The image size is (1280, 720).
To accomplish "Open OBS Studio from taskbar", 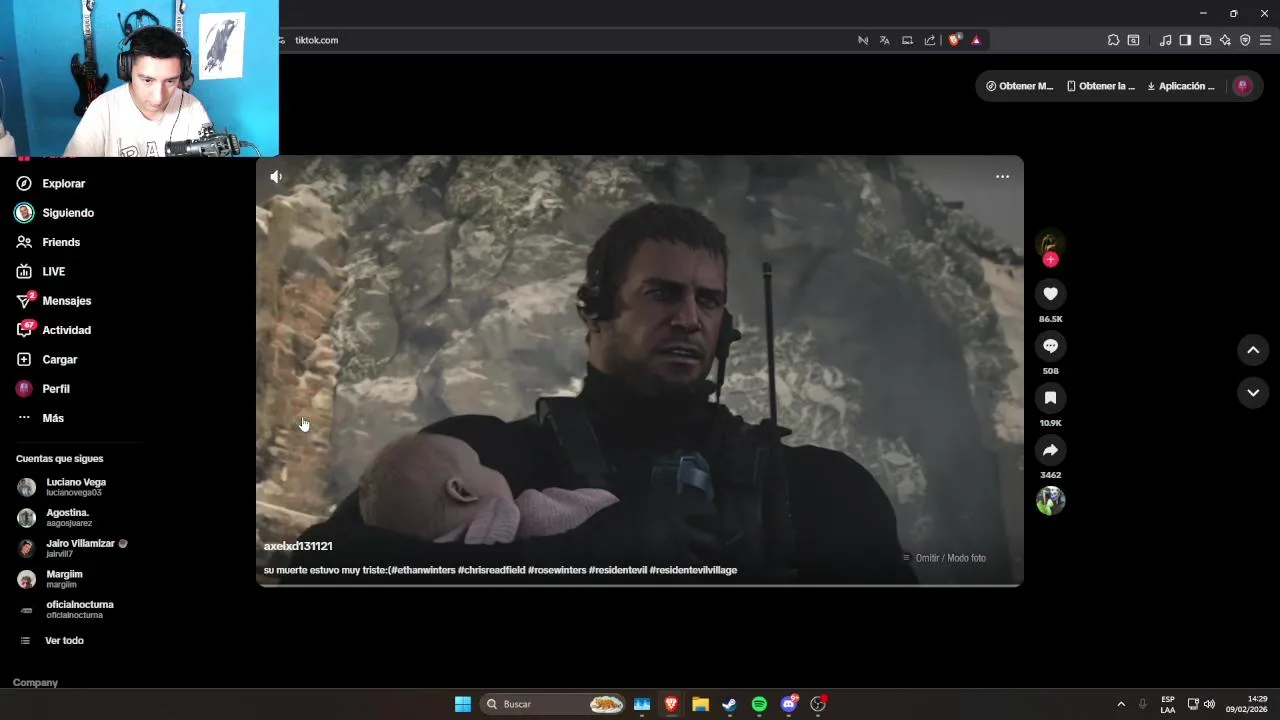I will tap(818, 704).
